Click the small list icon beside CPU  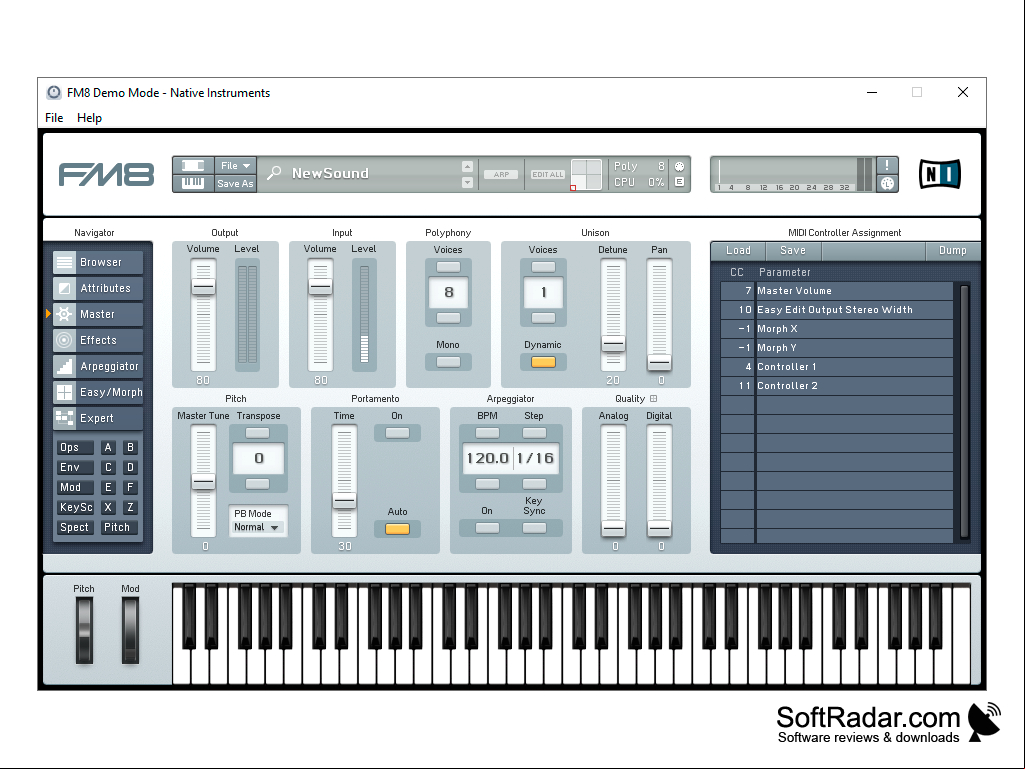680,182
